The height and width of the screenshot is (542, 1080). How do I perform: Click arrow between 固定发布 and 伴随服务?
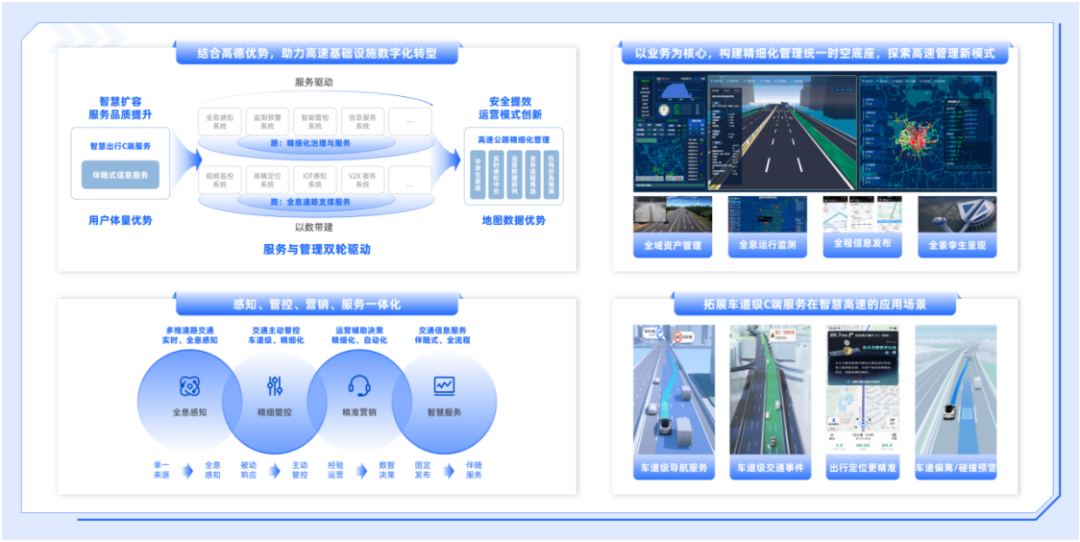coord(446,470)
